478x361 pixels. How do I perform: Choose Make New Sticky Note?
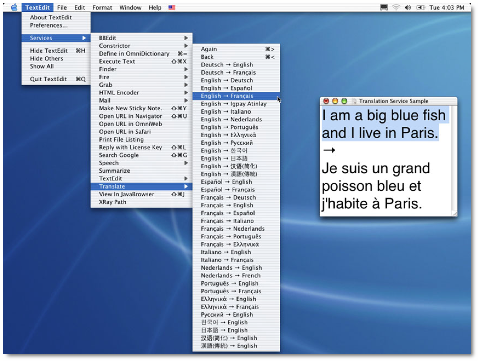click(x=141, y=108)
